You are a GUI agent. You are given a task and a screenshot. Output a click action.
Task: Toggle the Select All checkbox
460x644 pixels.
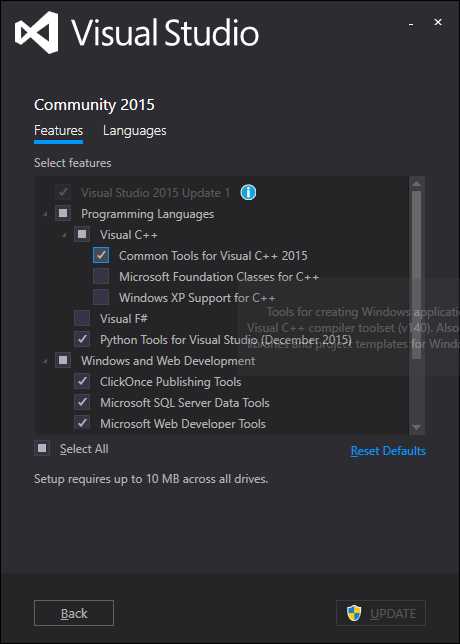[42, 448]
